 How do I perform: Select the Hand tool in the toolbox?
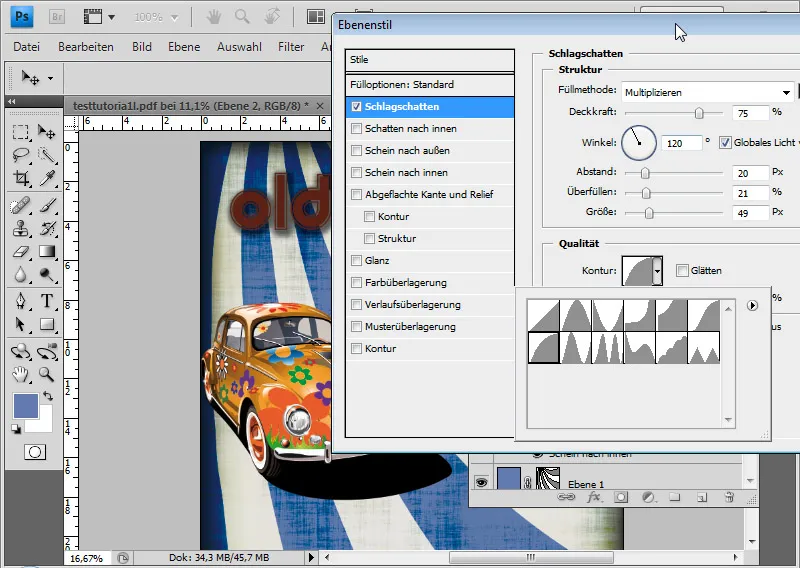(20, 375)
